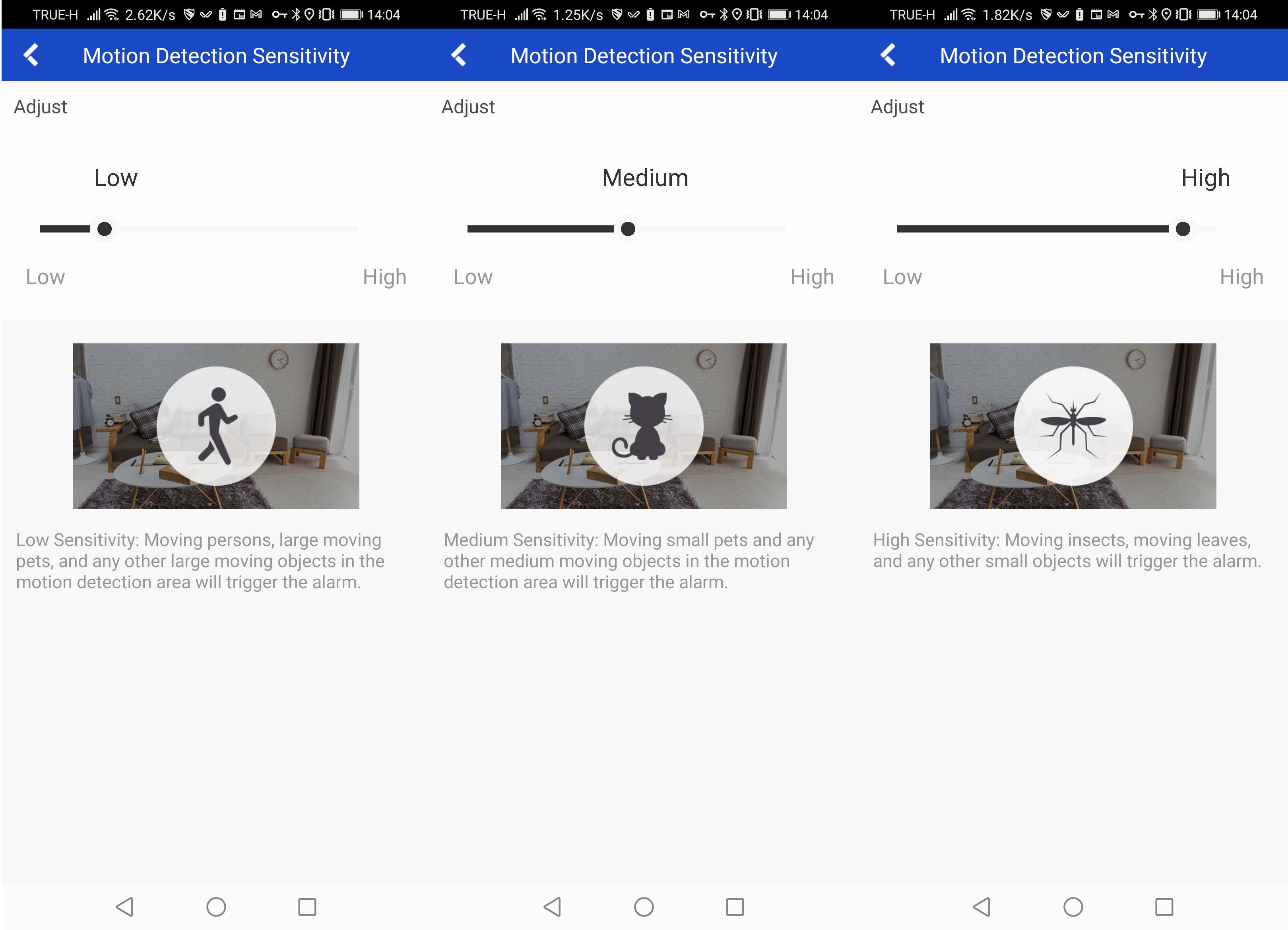The height and width of the screenshot is (930, 1288).
Task: Tap Android home circle on the left screen
Action: tap(216, 907)
